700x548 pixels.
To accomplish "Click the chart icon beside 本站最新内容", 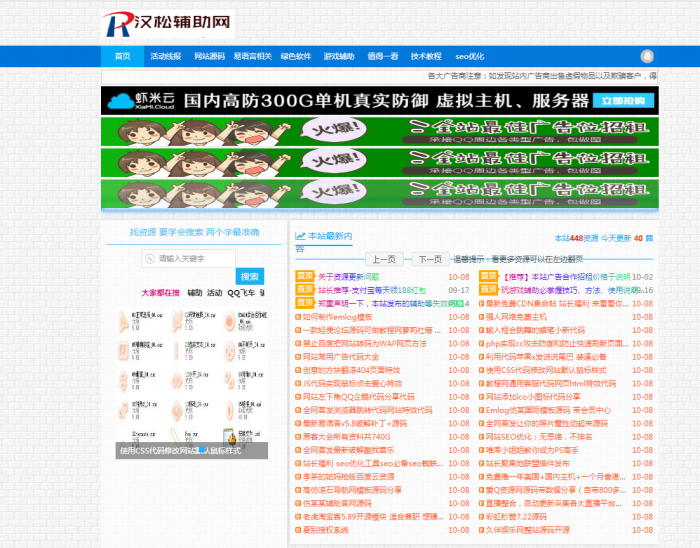I will 300,236.
